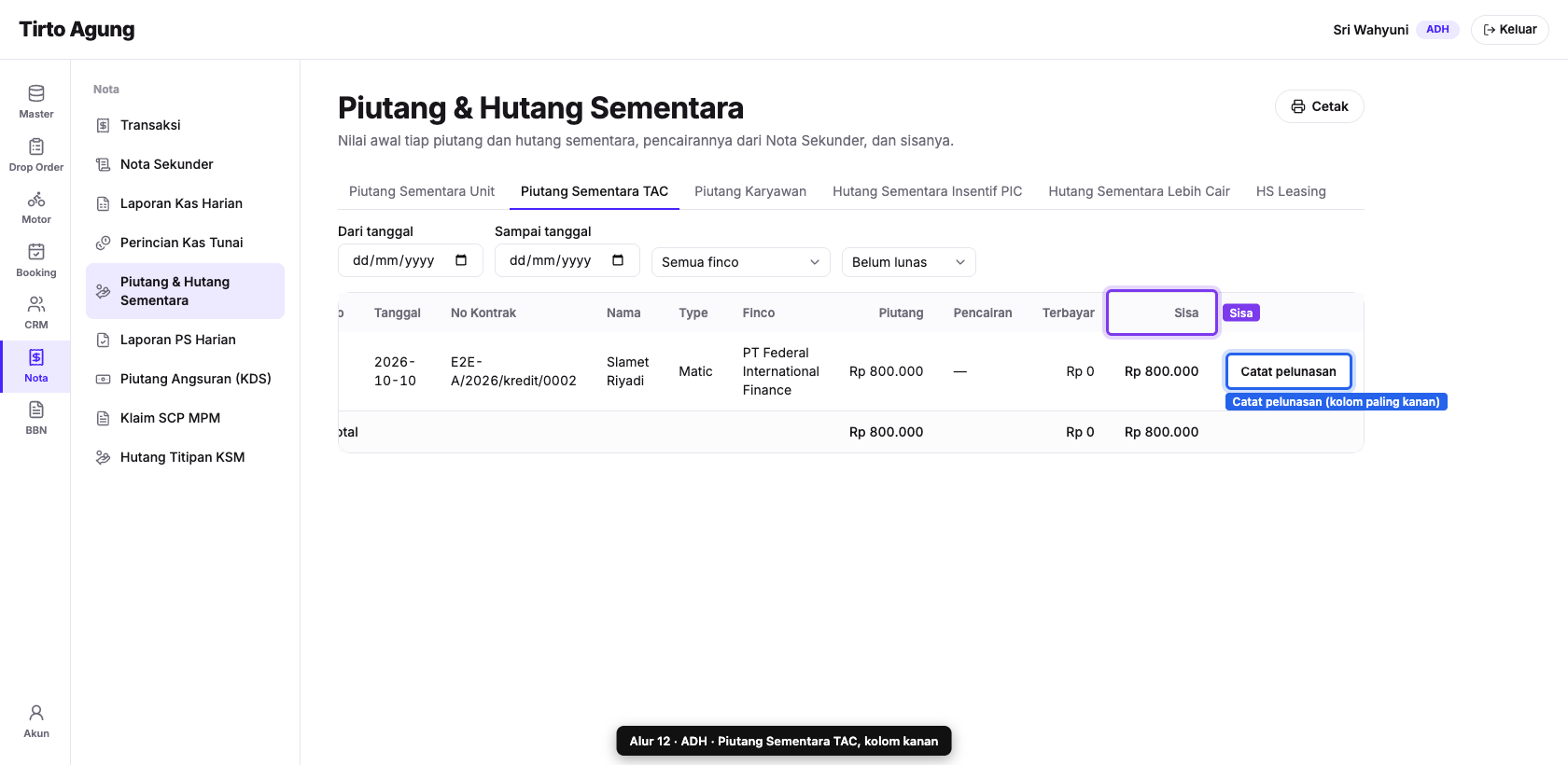Click the Terbayar column header
The height and width of the screenshot is (765, 1568).
(x=1069, y=313)
